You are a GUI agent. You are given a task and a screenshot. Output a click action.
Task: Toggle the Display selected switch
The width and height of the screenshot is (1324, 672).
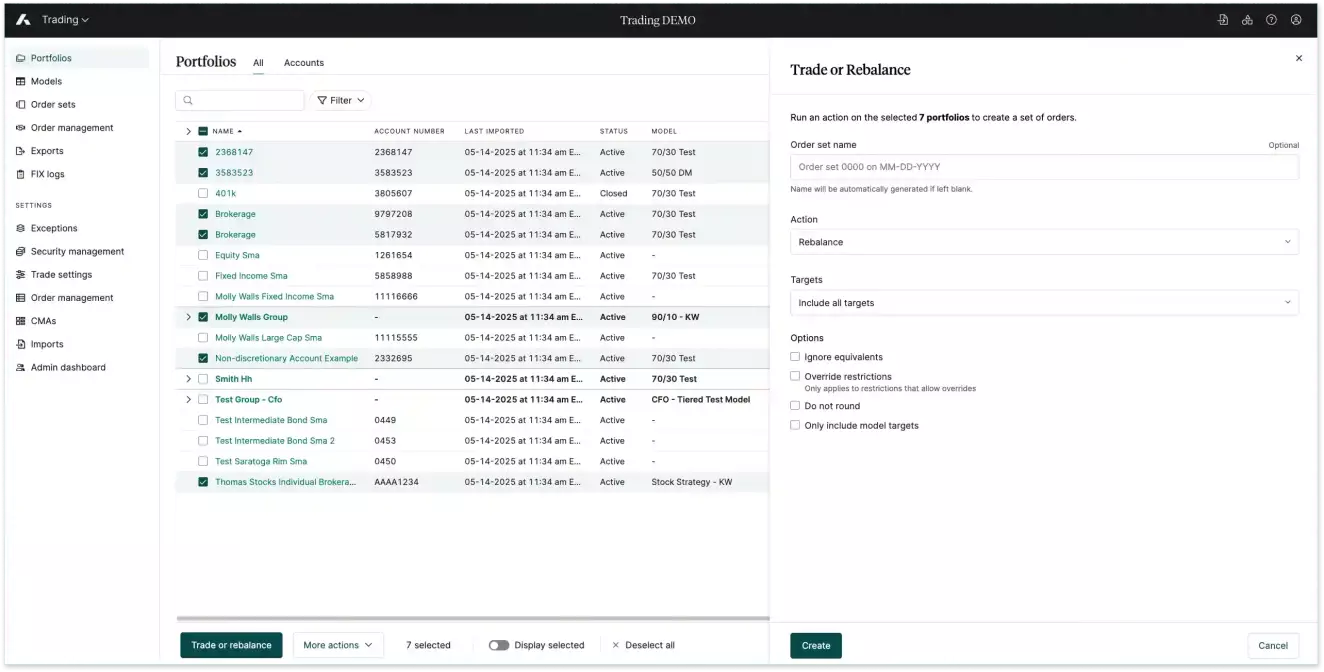pos(499,645)
